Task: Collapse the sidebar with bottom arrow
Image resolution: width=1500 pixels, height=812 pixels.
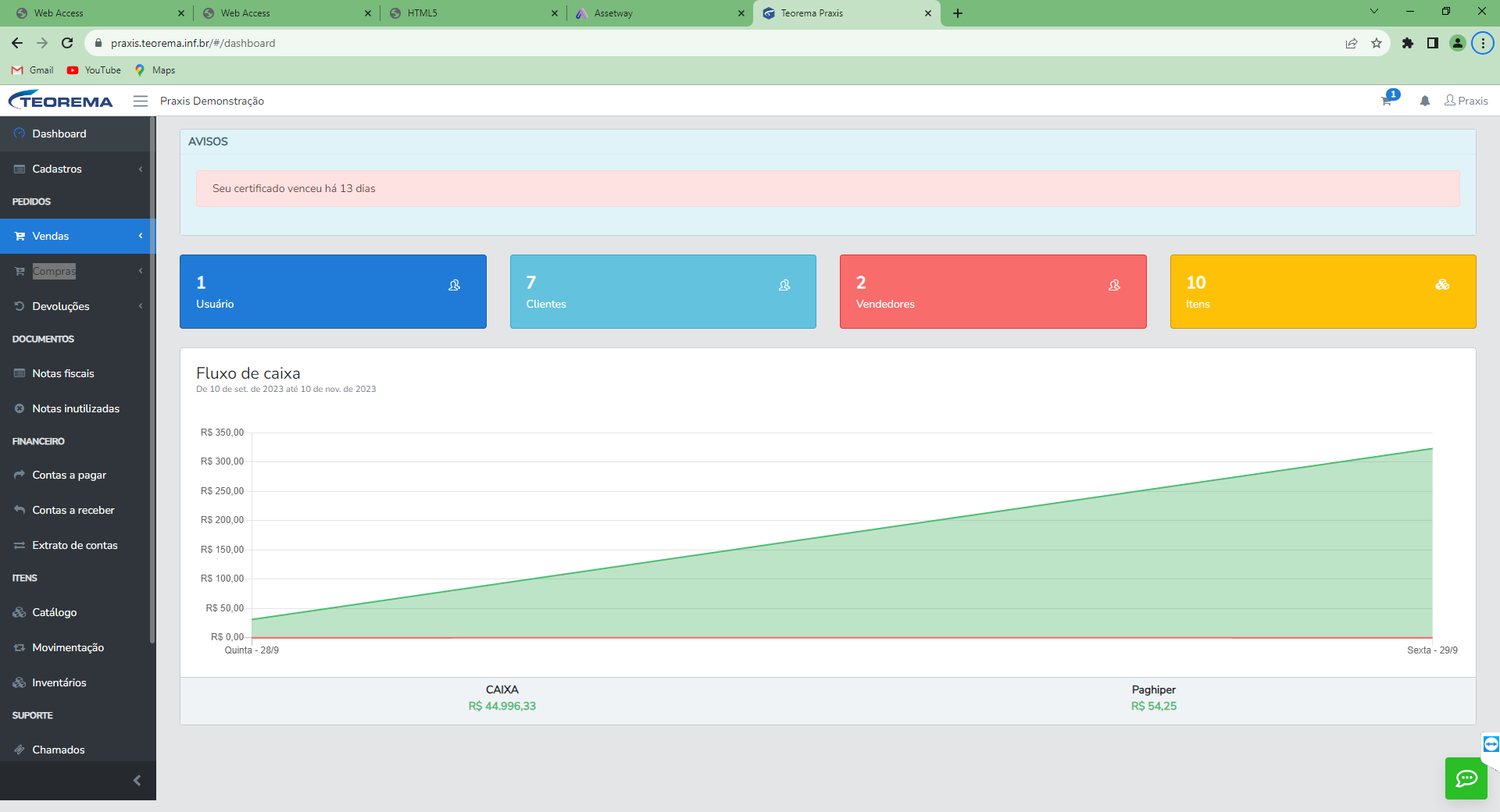Action: pos(137,781)
